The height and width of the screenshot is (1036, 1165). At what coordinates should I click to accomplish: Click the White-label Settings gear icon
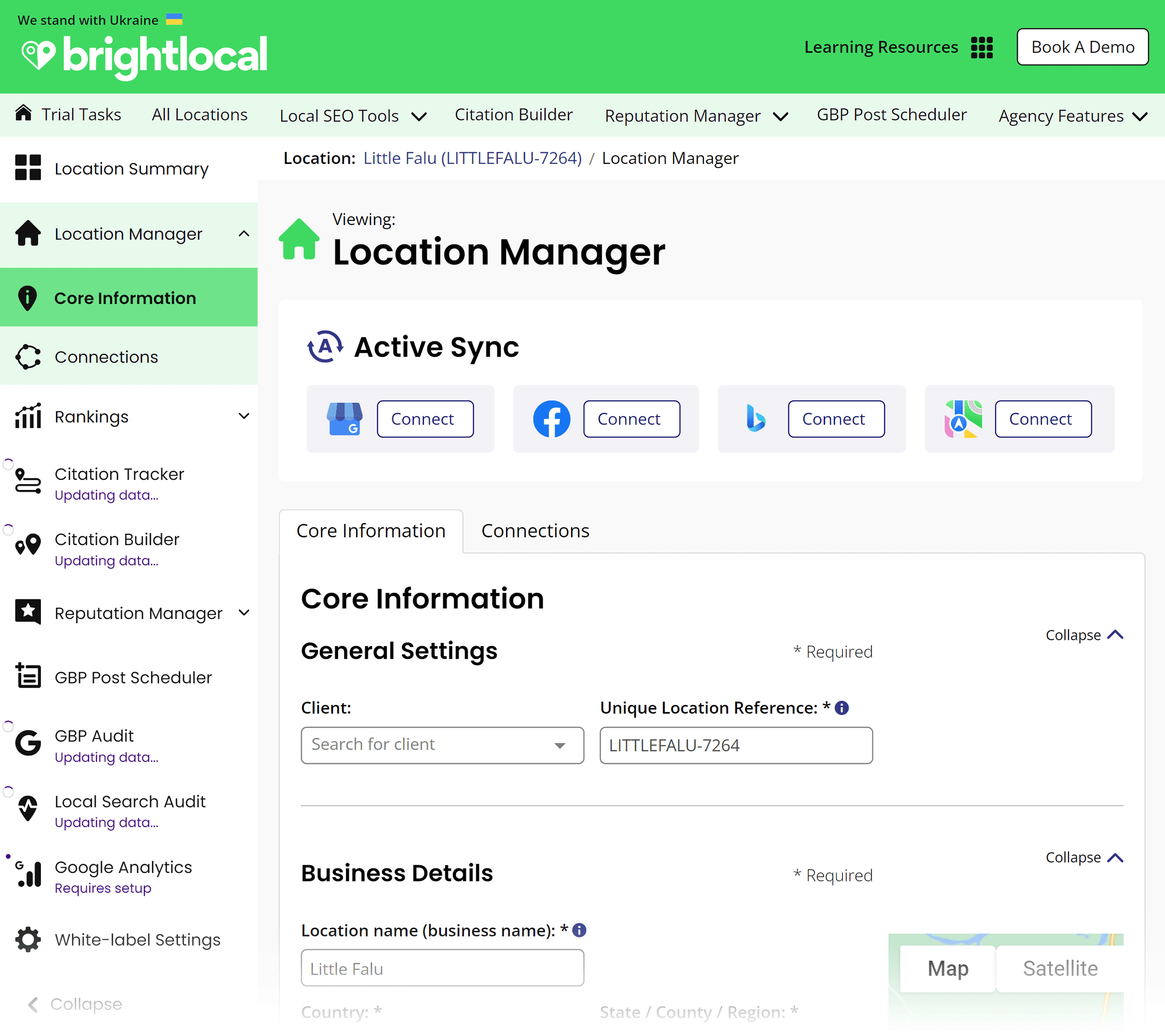28,940
